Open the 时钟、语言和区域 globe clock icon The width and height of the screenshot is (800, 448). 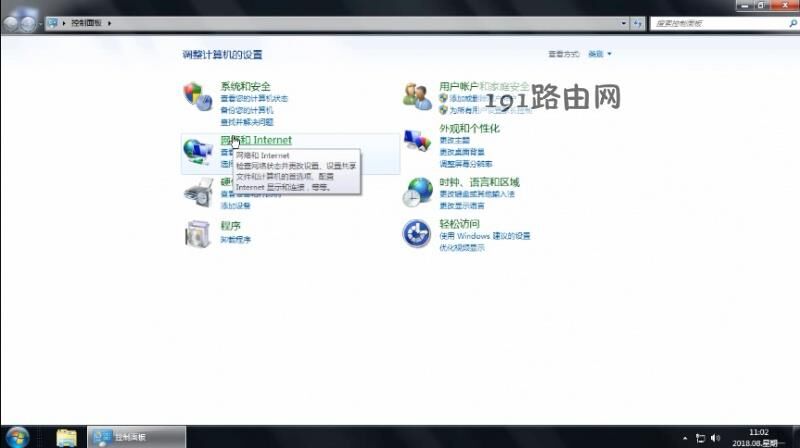click(417, 192)
